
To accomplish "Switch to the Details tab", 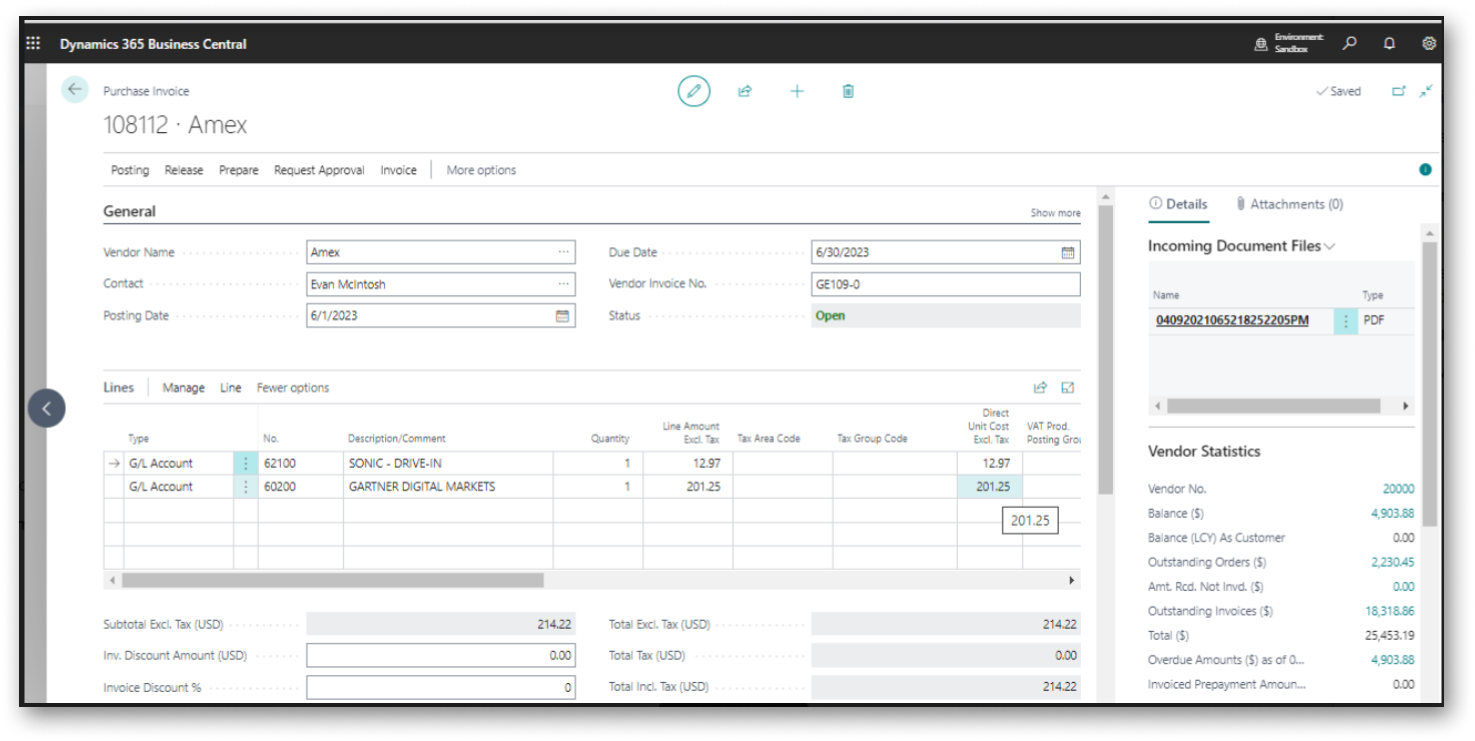I will (x=1178, y=204).
